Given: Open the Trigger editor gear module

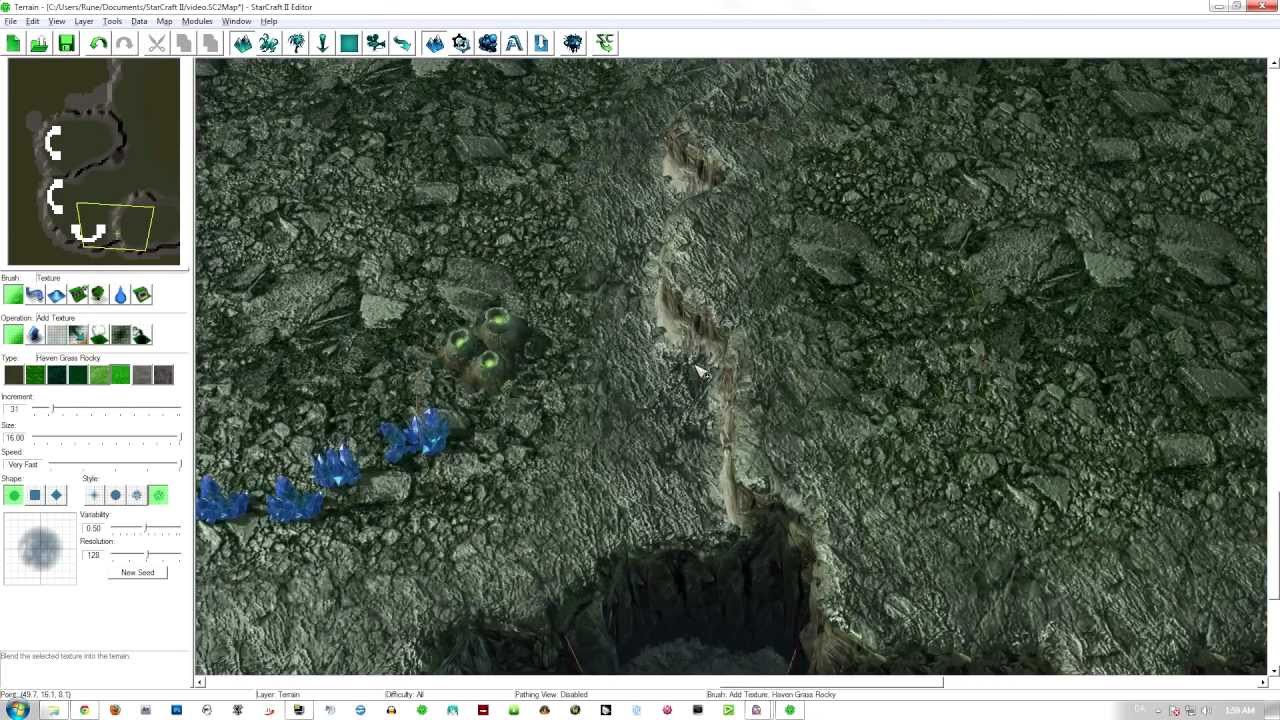Looking at the screenshot, I should 461,43.
